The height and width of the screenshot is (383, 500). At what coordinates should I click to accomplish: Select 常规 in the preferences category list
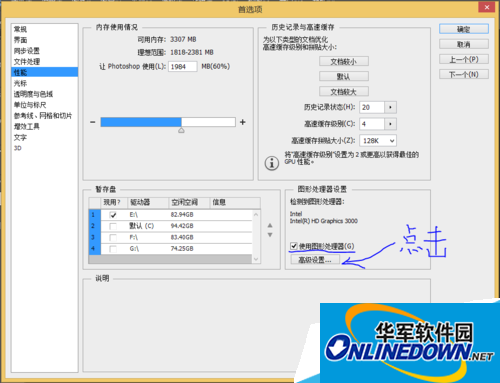[x=20, y=29]
